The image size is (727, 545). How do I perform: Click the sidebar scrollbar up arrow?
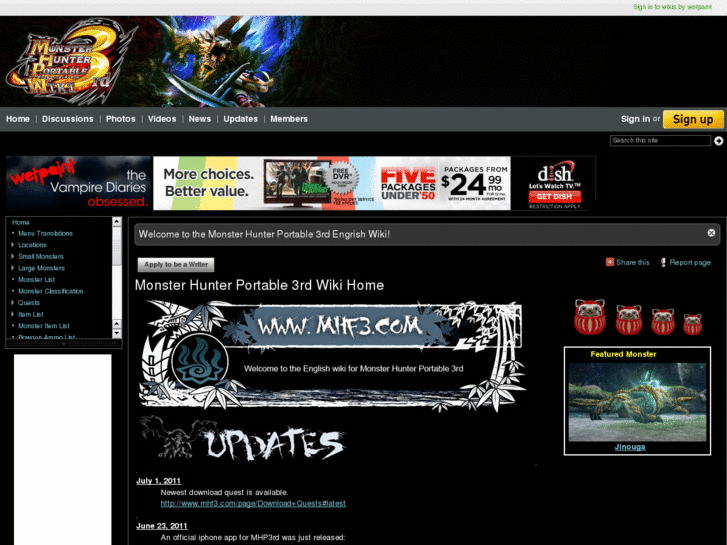pos(117,222)
